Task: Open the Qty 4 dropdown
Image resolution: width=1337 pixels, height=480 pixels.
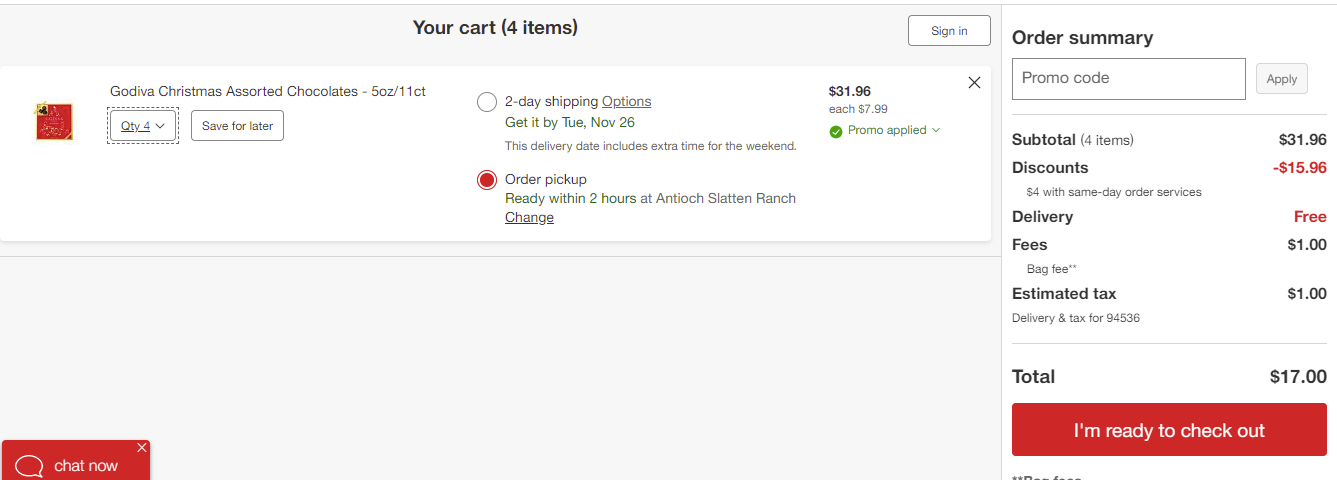Action: tap(143, 126)
